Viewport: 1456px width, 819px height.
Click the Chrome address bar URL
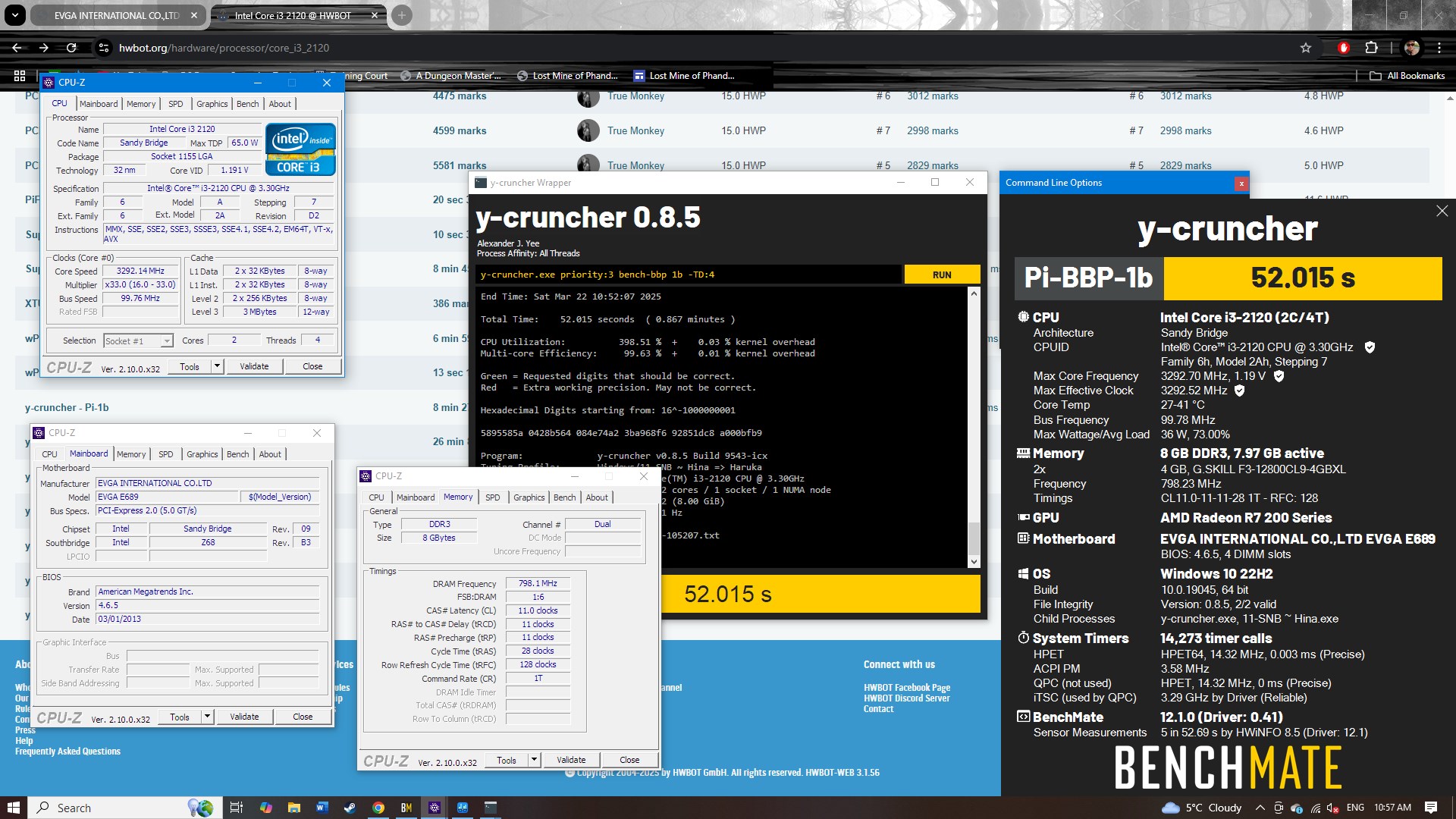coord(224,48)
